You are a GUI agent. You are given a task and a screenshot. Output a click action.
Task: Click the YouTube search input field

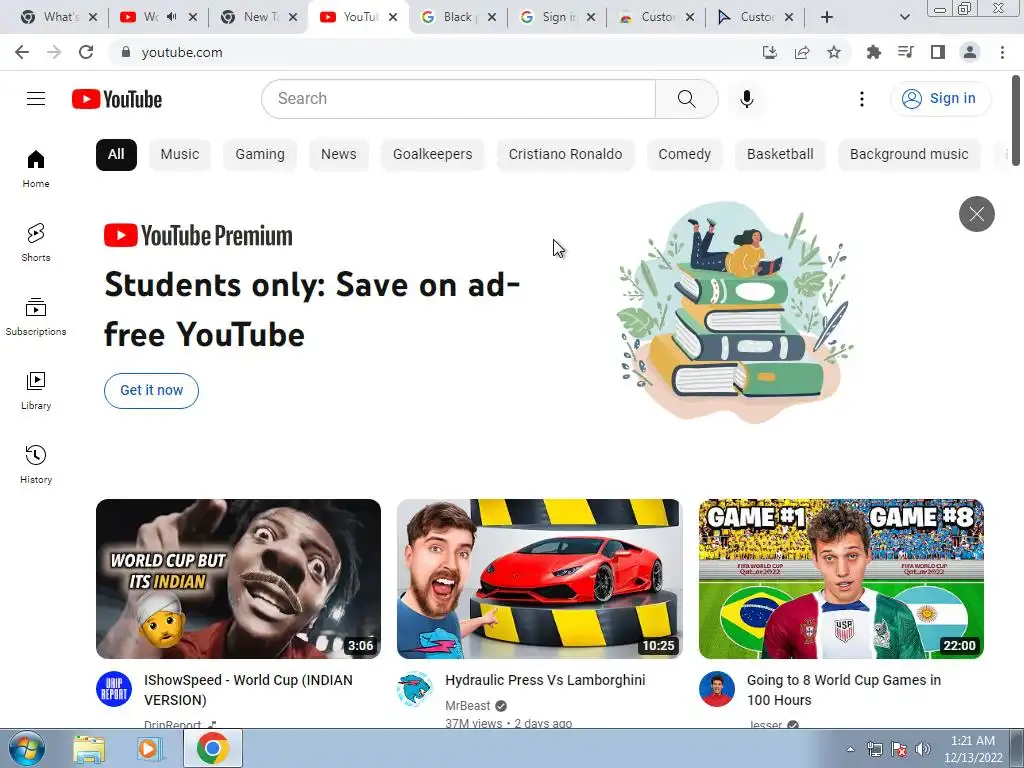pyautogui.click(x=458, y=99)
